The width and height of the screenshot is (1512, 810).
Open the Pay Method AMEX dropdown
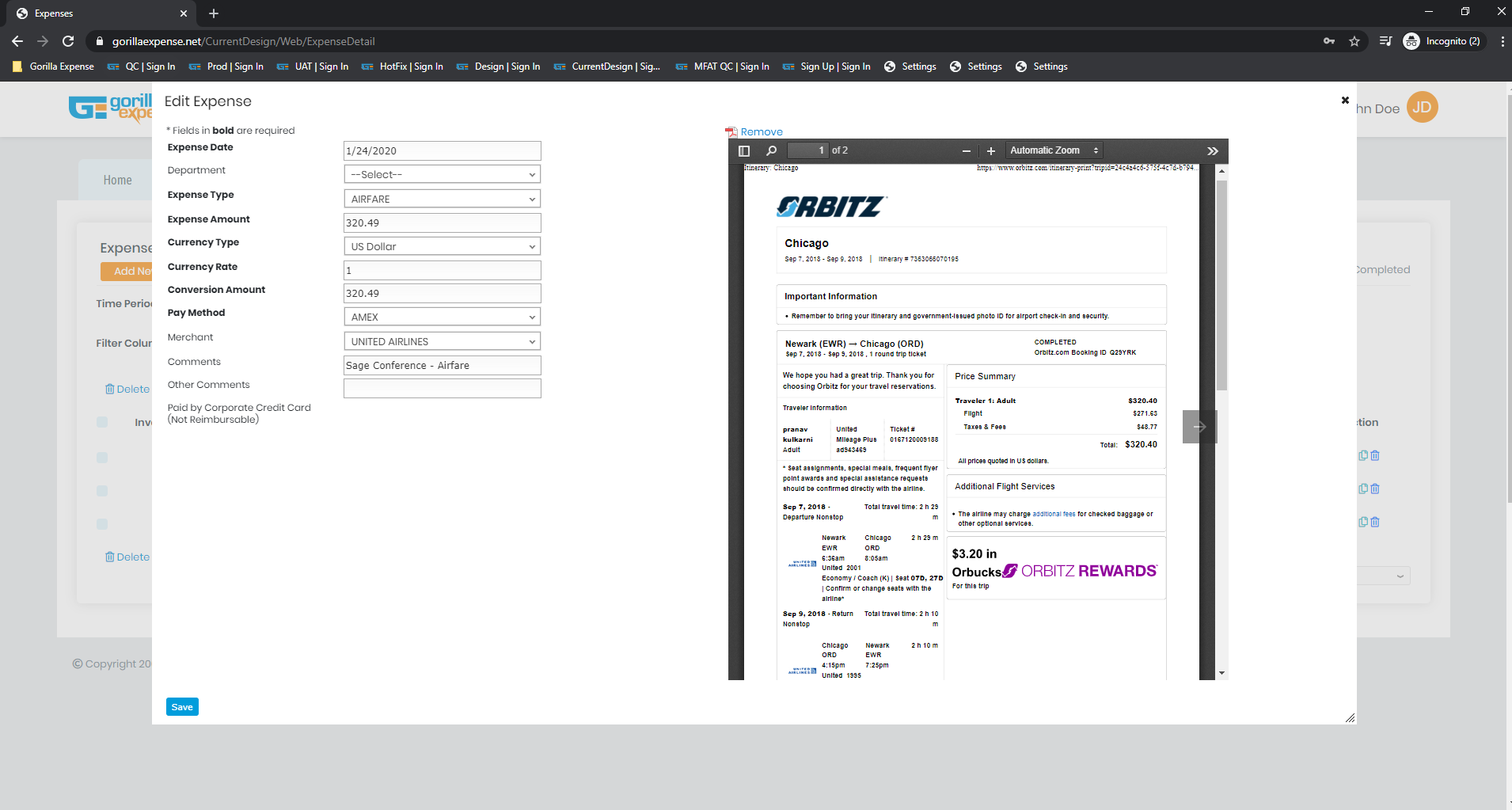click(442, 318)
